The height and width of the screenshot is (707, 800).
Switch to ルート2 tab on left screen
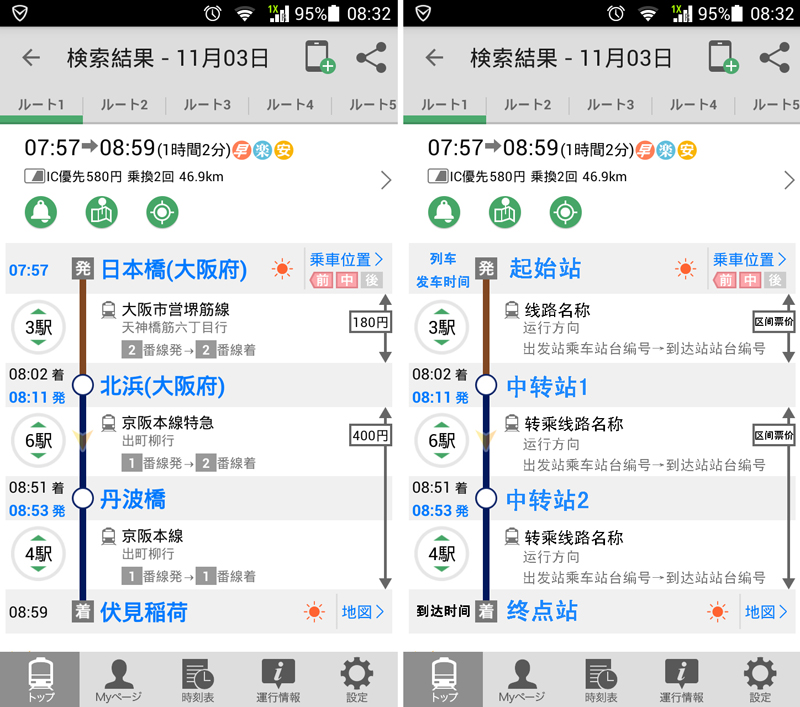point(124,105)
